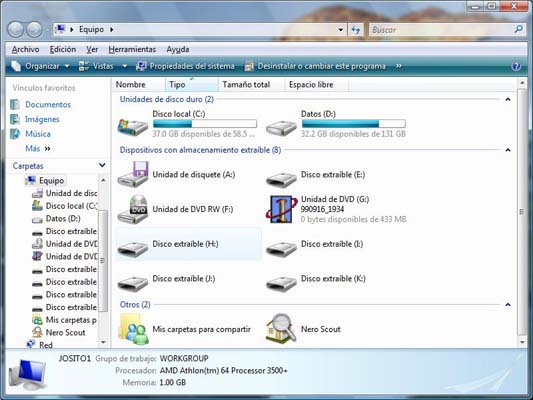Open Mis carpetas para compartir icon
The width and height of the screenshot is (533, 400).
[x=133, y=329]
